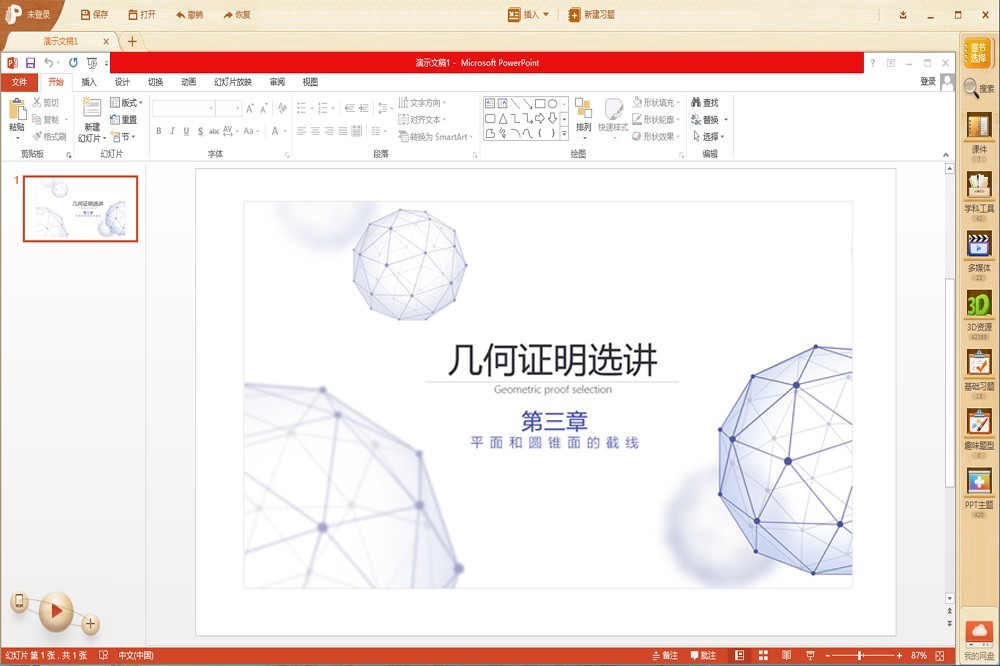Toggle bold formatting
Screen dimensions: 1000x666
pos(157,130)
